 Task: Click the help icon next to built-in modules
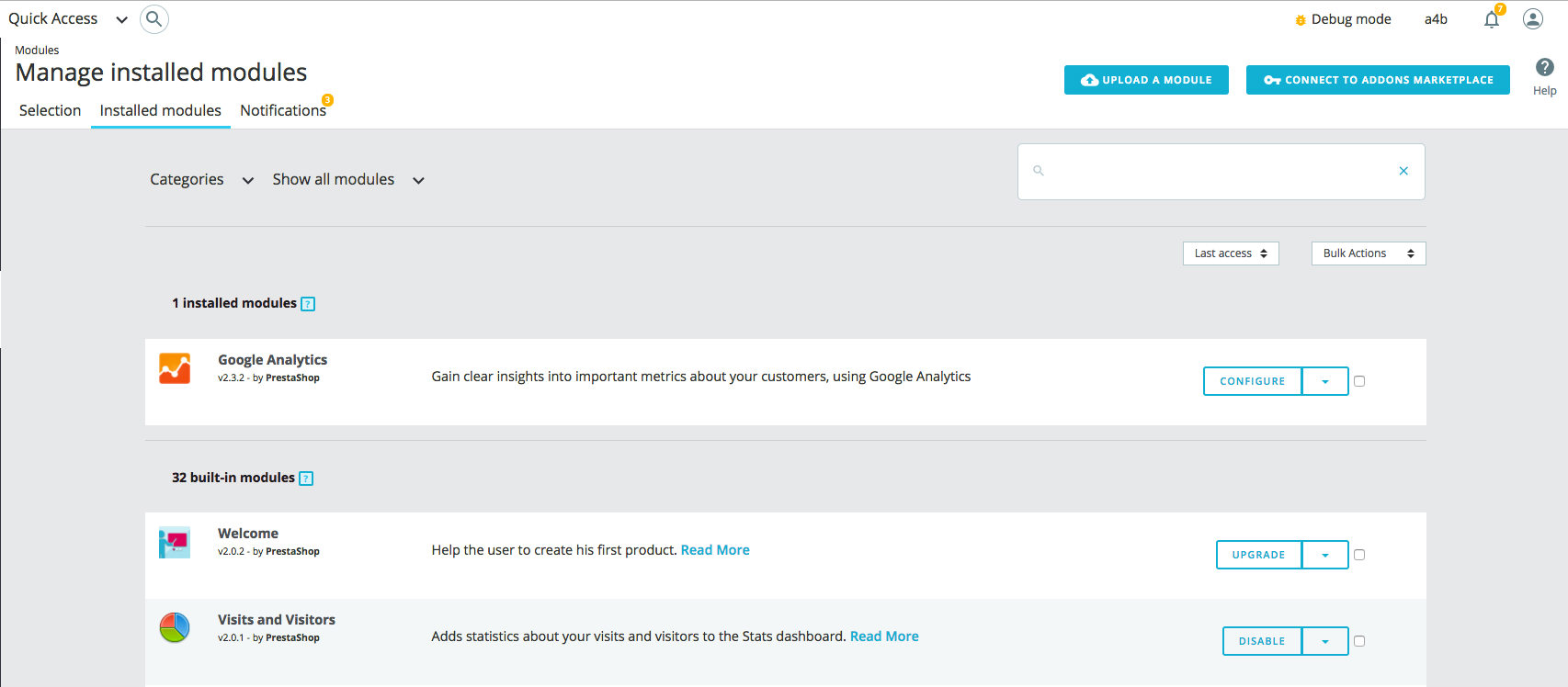point(306,479)
